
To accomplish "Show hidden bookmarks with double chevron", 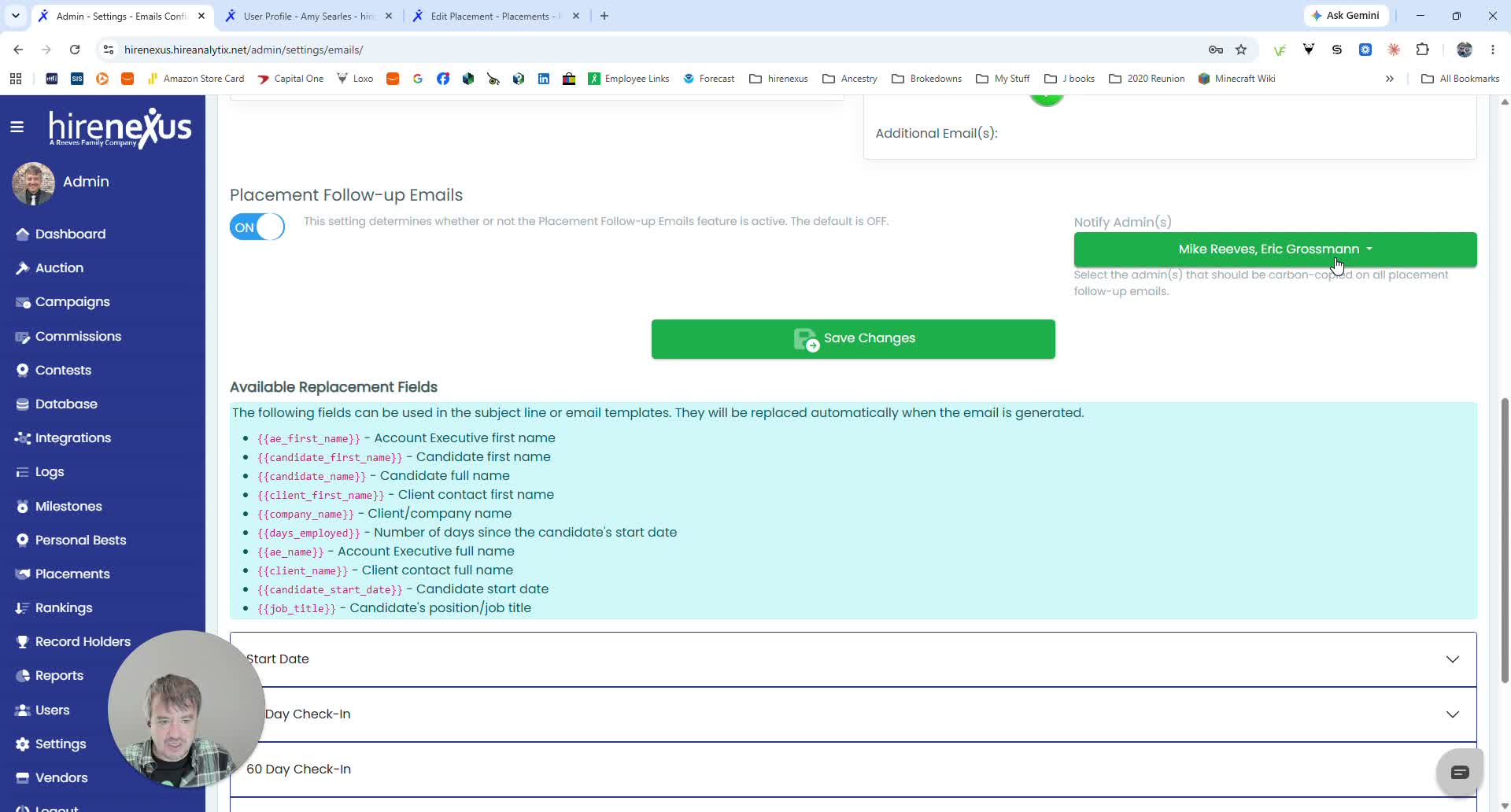I will coord(1389,79).
